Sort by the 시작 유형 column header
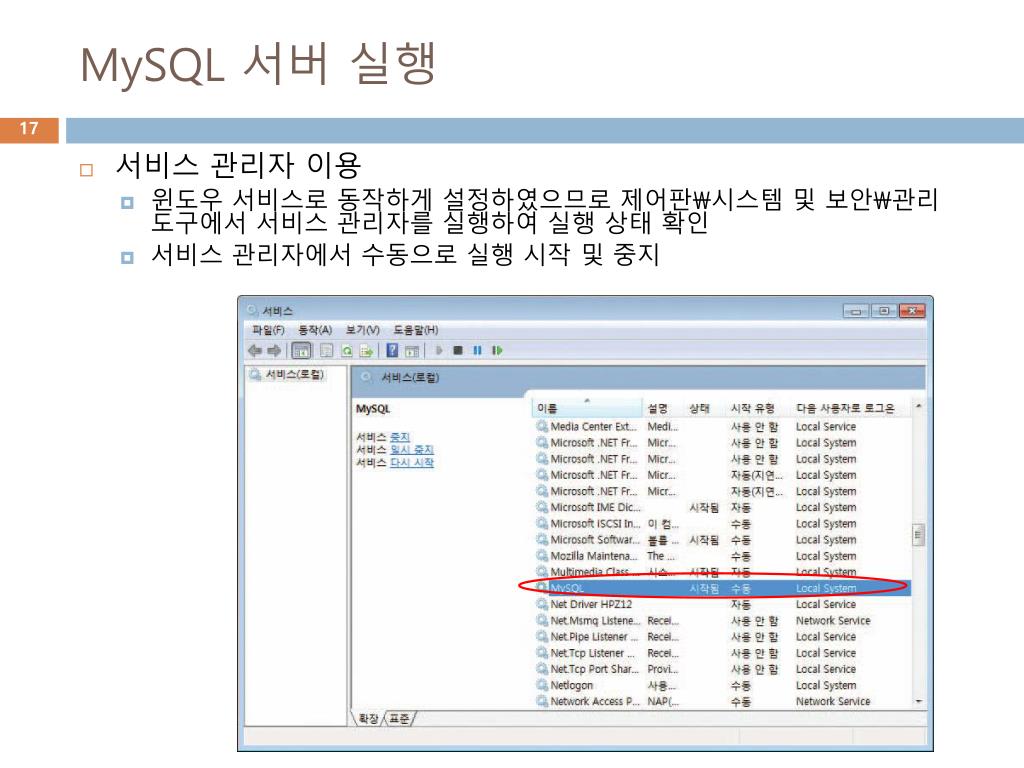 [x=759, y=408]
